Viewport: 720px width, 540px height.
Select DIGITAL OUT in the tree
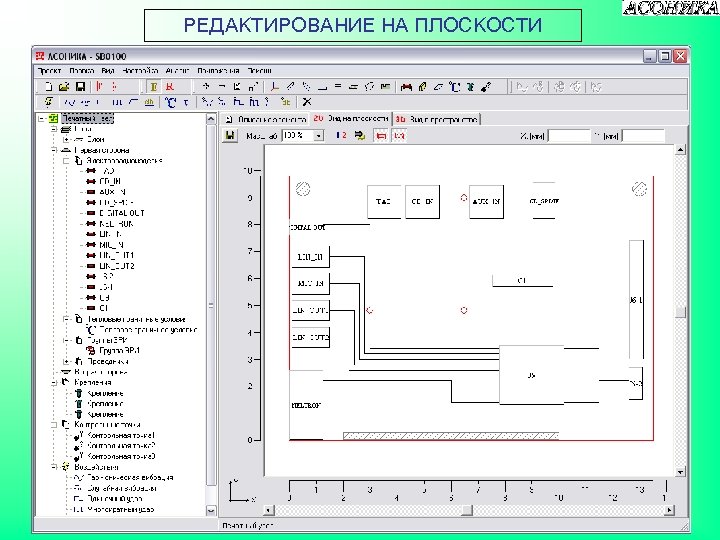click(x=122, y=213)
